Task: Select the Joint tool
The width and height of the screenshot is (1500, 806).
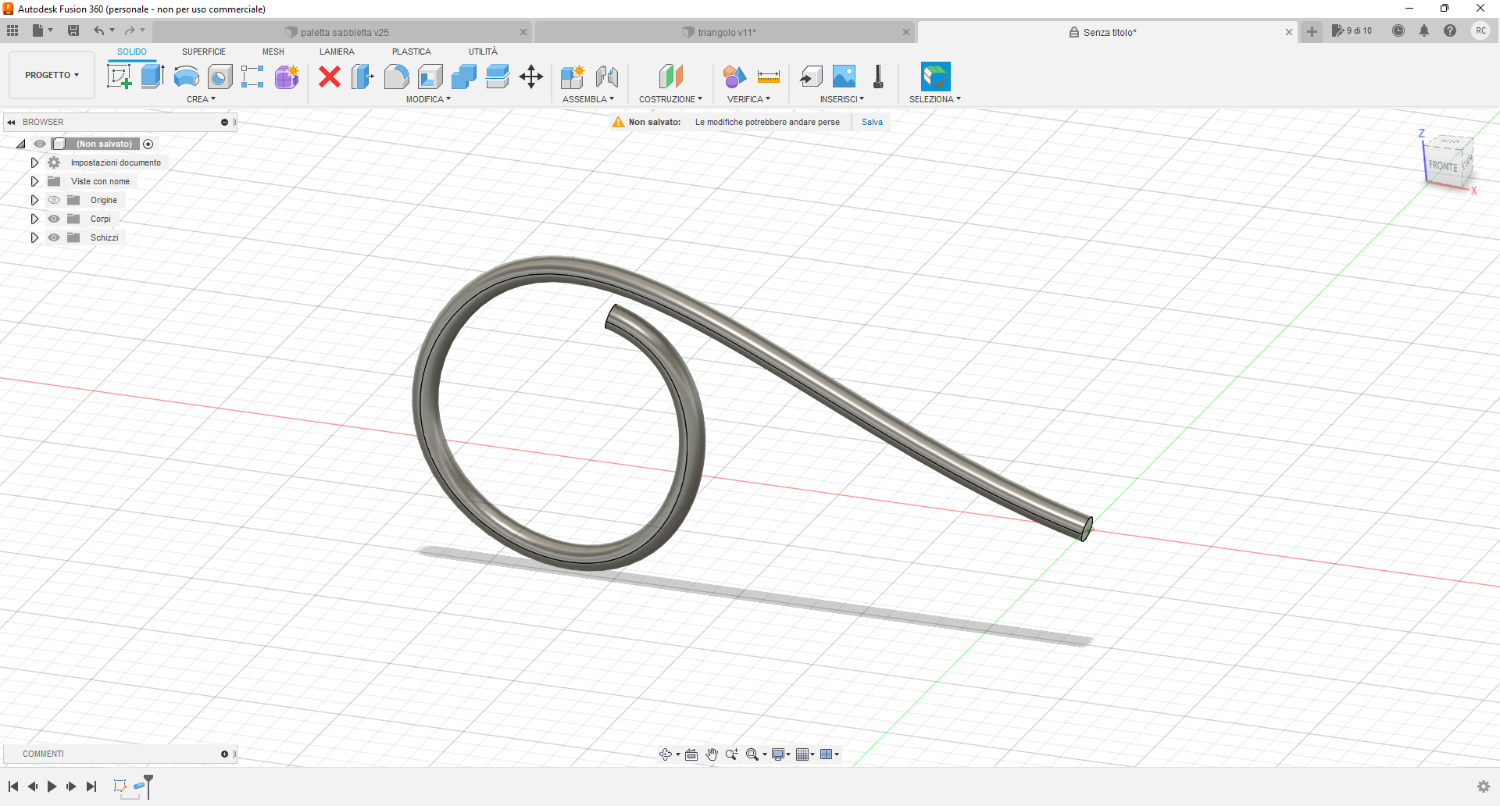Action: pos(606,76)
